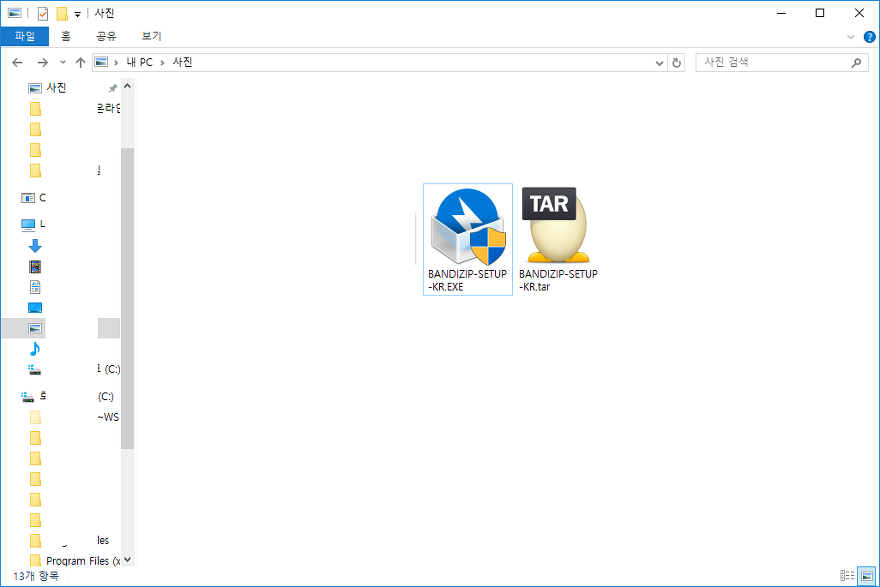Go up one folder with Up arrow
Screen dimensions: 880x587
80,62
